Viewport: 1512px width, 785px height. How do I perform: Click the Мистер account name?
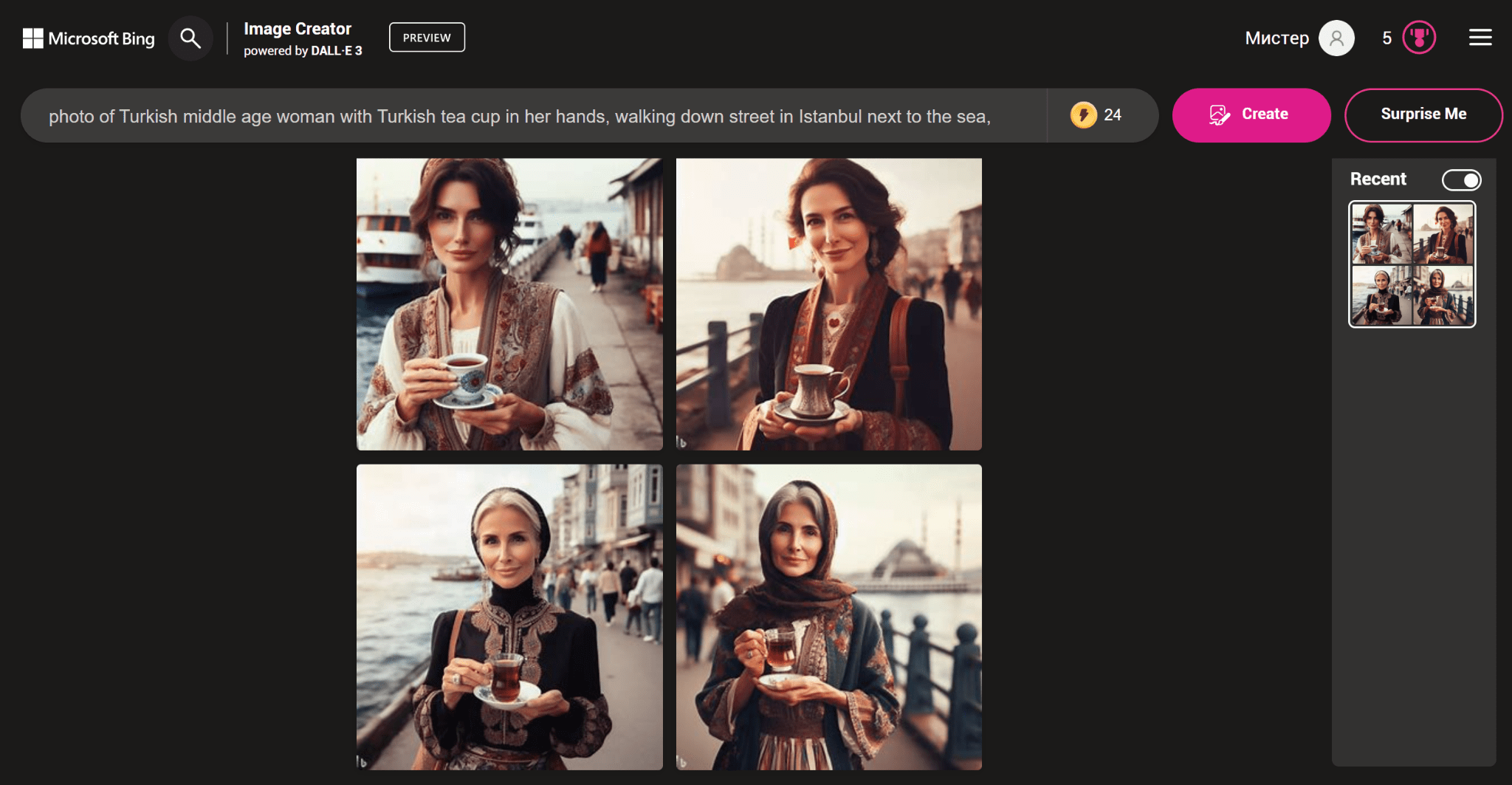[x=1276, y=38]
